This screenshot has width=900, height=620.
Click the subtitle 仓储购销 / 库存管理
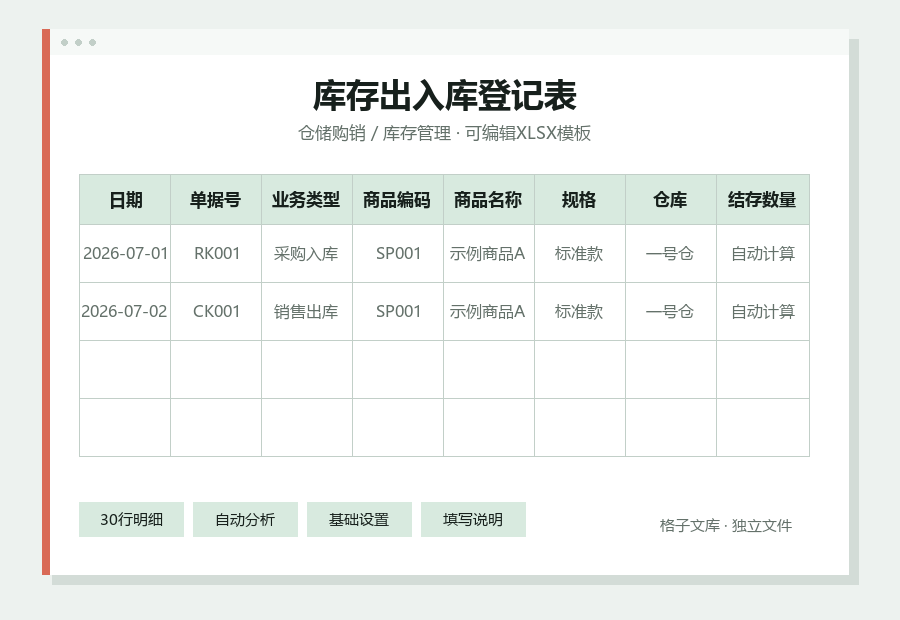click(x=374, y=133)
